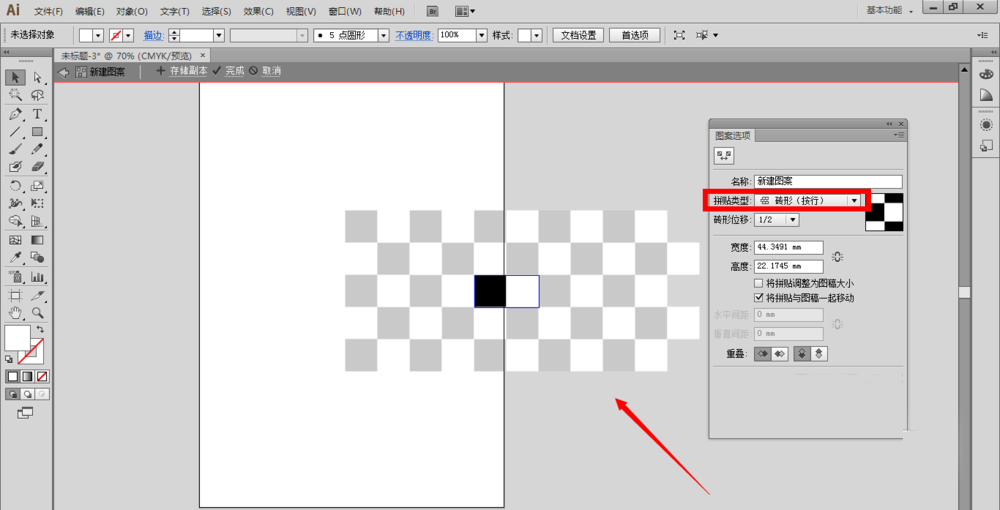Select the Shape Builder tool
Viewport: 1000px width, 510px height.
pyautogui.click(x=15, y=221)
